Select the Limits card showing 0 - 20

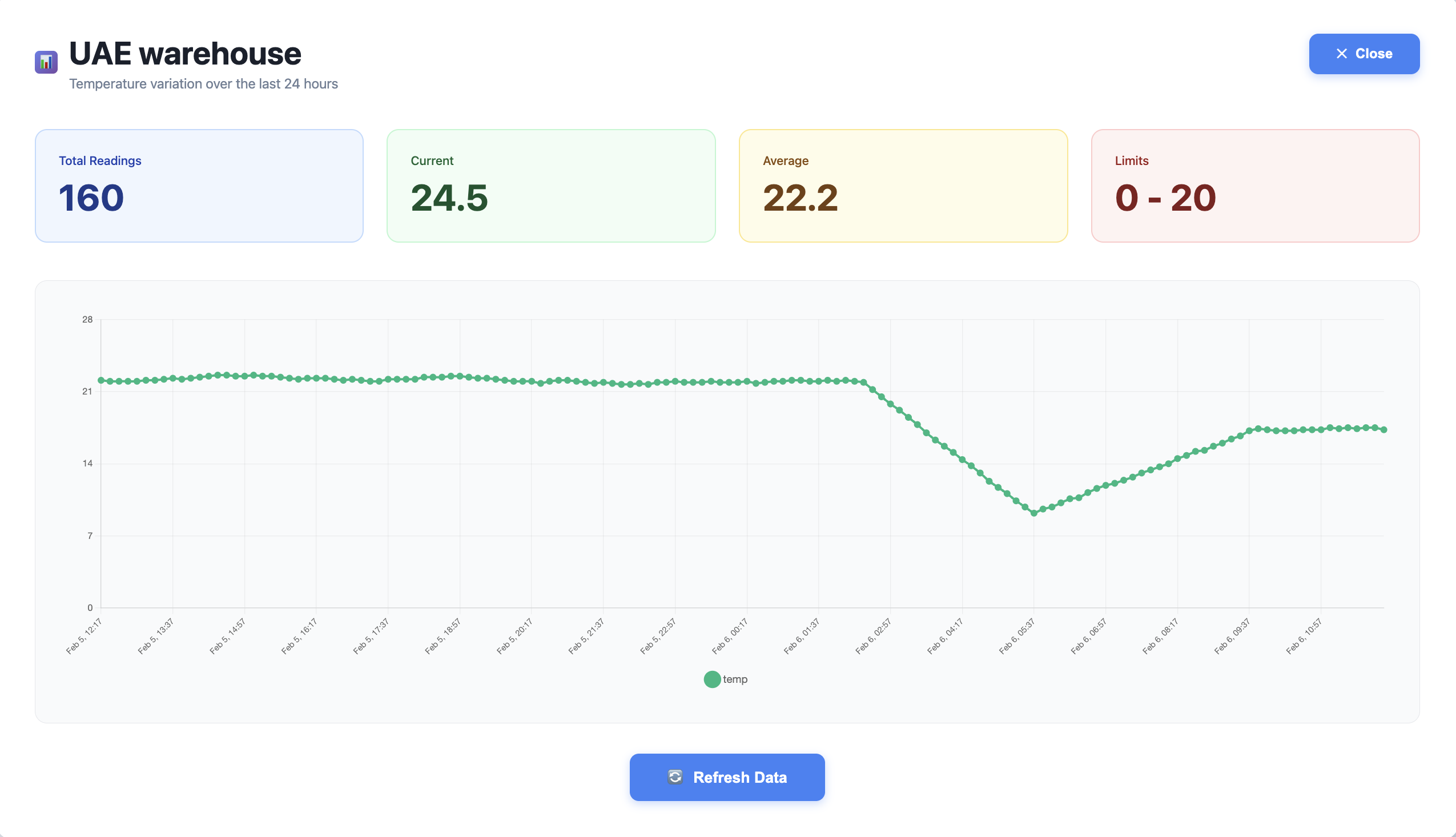click(1256, 186)
